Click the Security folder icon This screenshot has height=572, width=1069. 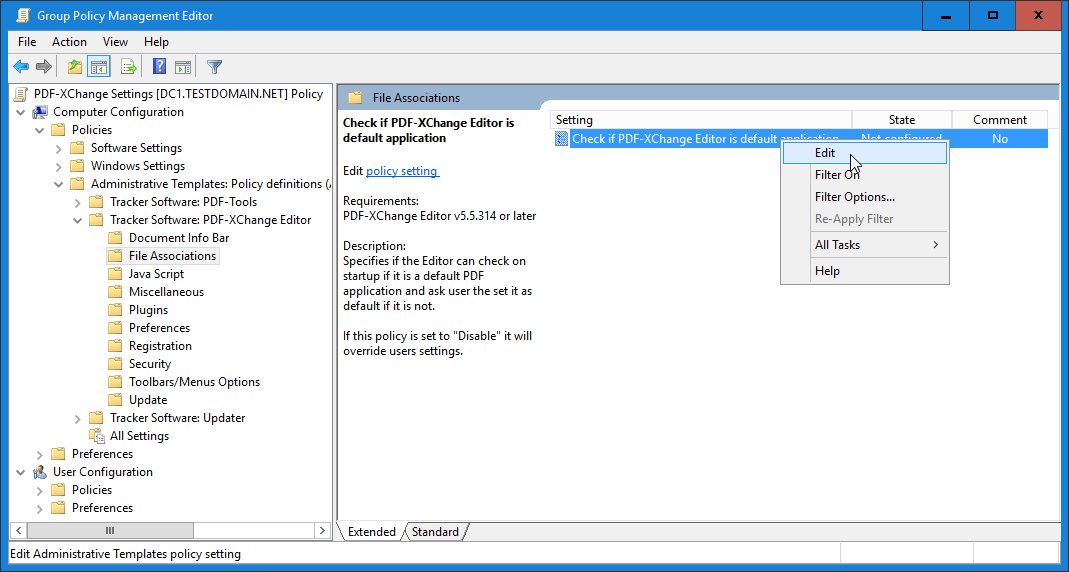(115, 363)
